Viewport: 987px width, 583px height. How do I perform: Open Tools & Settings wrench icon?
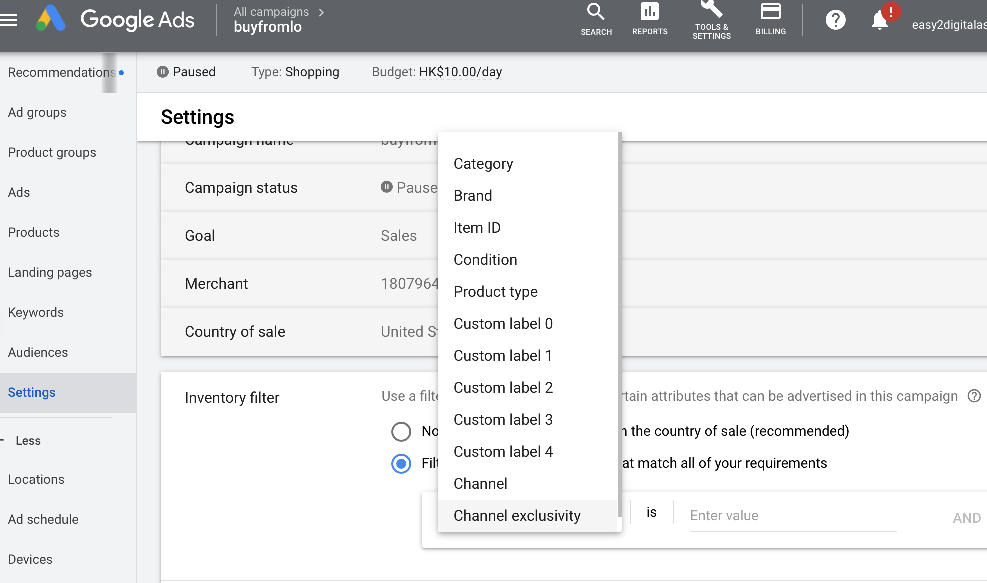pyautogui.click(x=711, y=19)
